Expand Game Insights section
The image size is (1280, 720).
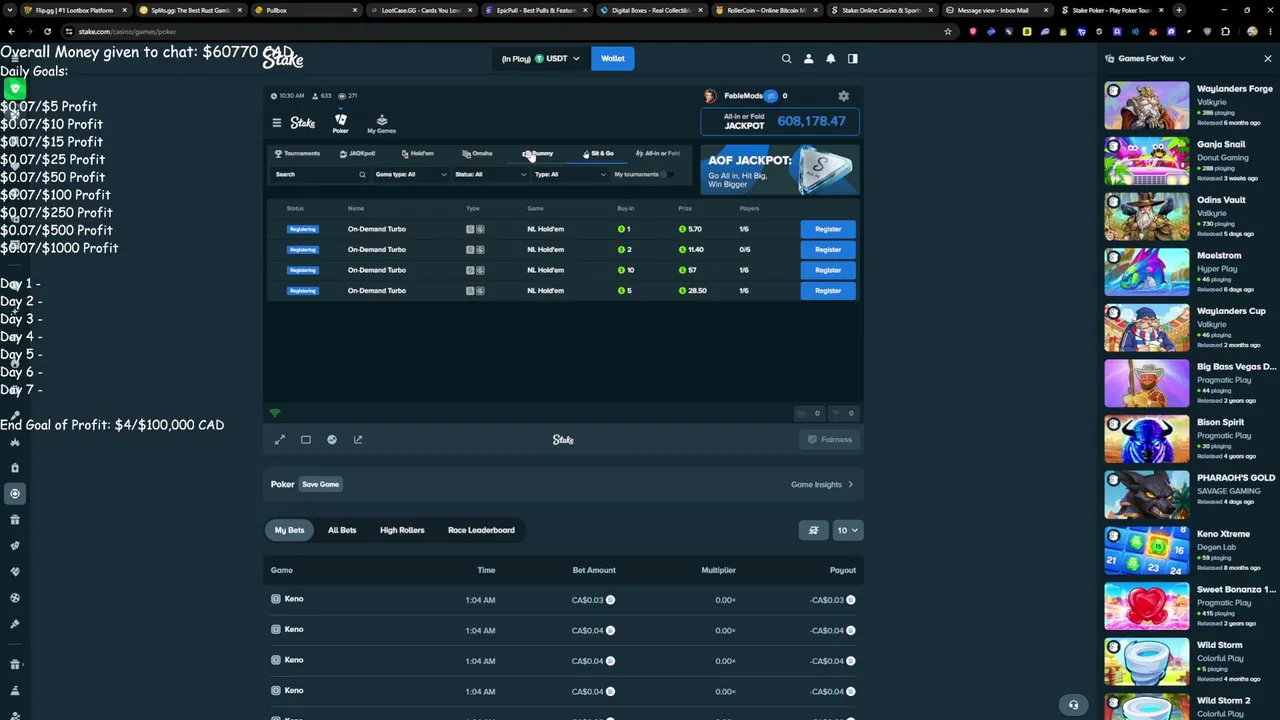pos(822,485)
